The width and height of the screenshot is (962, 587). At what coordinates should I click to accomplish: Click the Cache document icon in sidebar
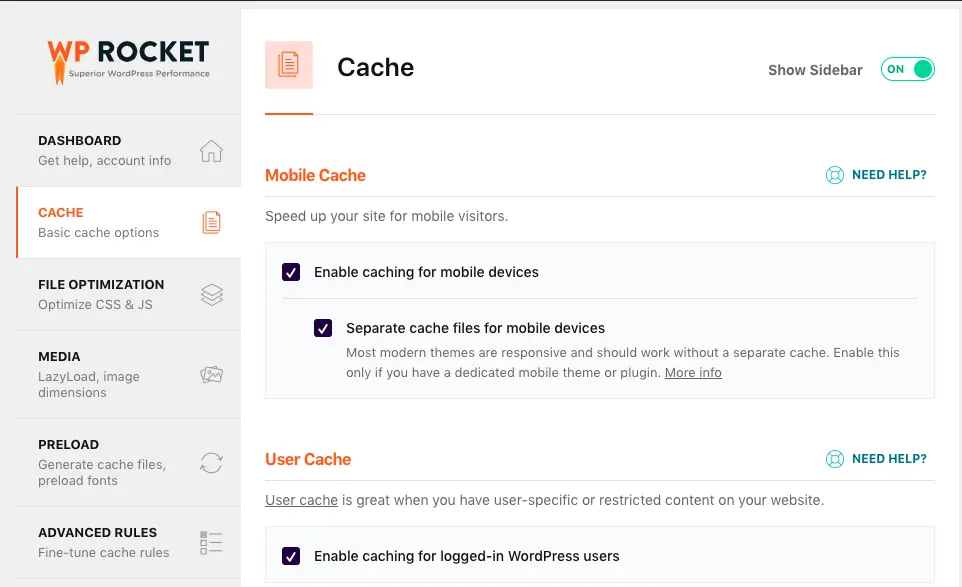(211, 222)
